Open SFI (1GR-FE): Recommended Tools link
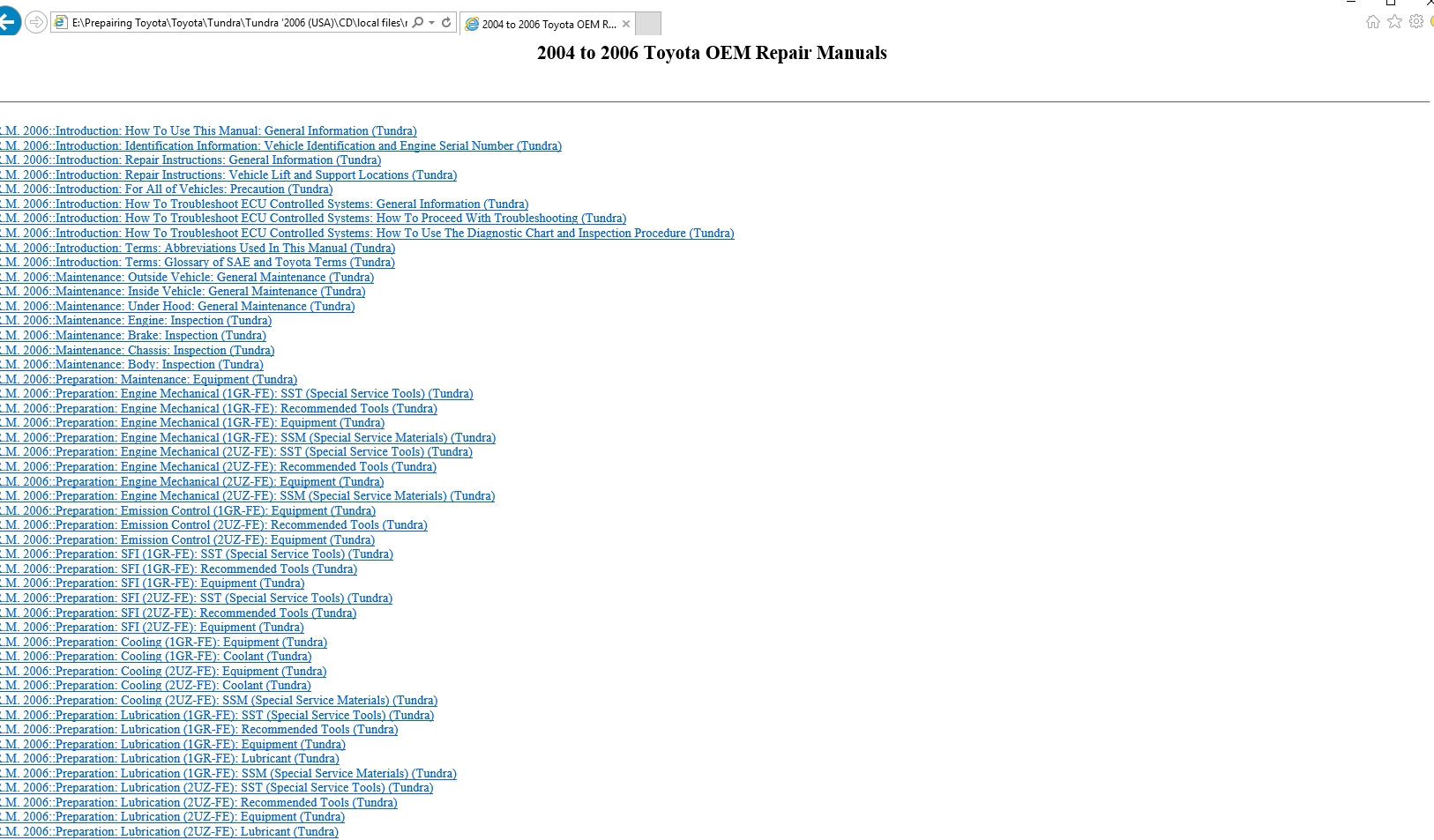This screenshot has height=840, width=1434. 178,569
